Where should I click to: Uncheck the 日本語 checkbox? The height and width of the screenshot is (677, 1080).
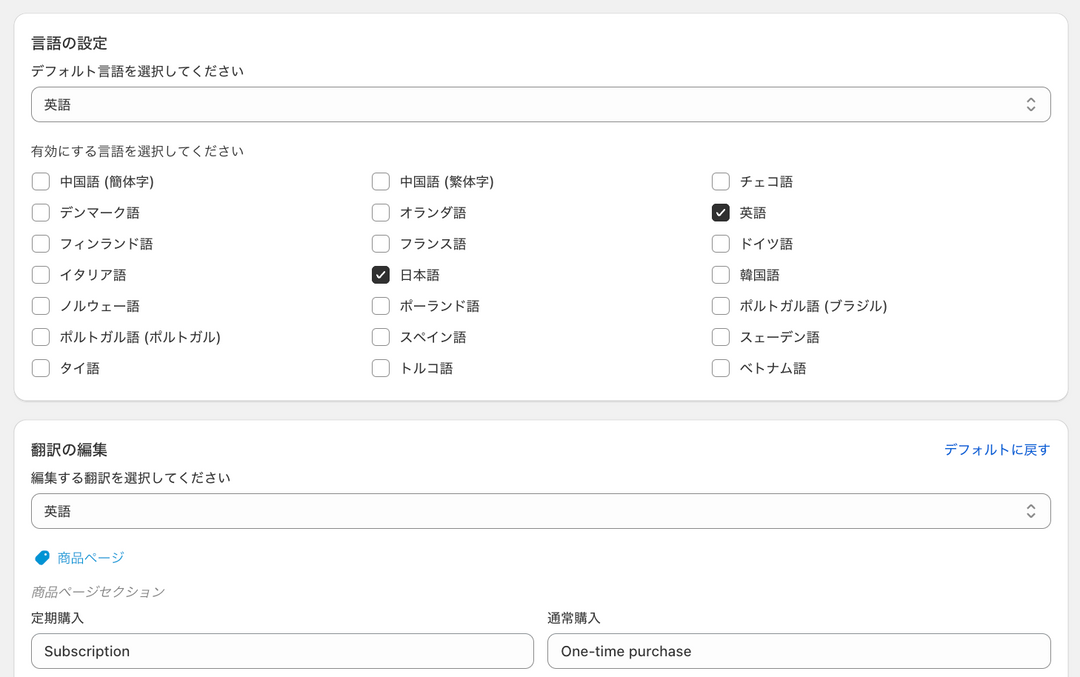click(x=381, y=275)
